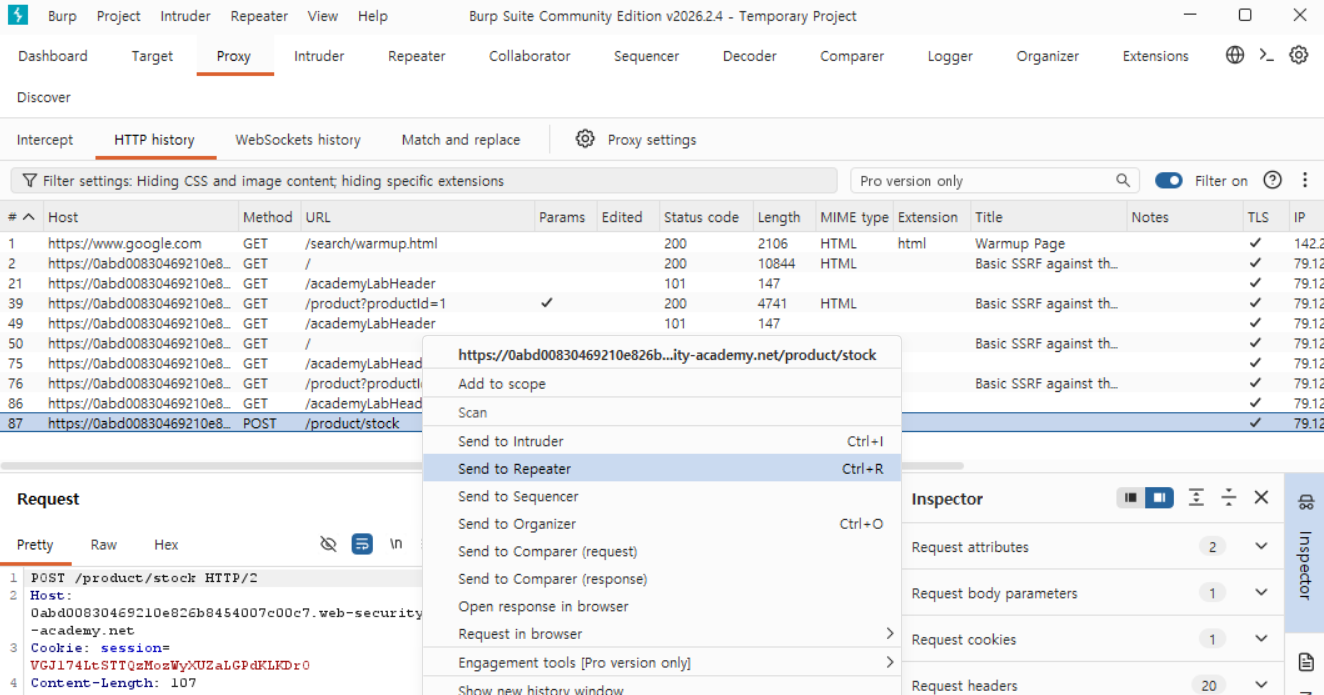
Task: Open the Repeater menu in menu bar
Action: [259, 16]
